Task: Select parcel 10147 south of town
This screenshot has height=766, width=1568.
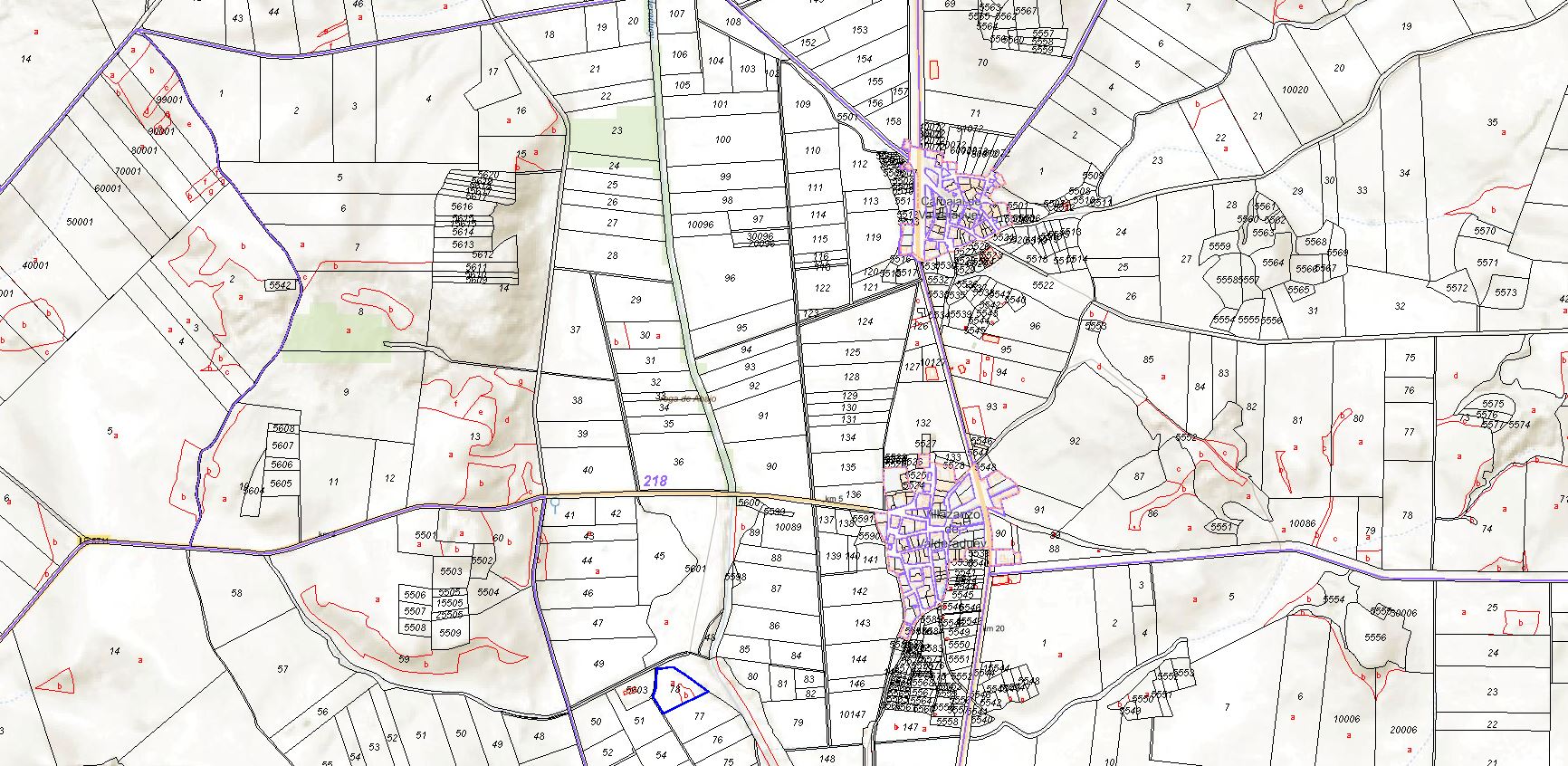Action: coord(852,714)
